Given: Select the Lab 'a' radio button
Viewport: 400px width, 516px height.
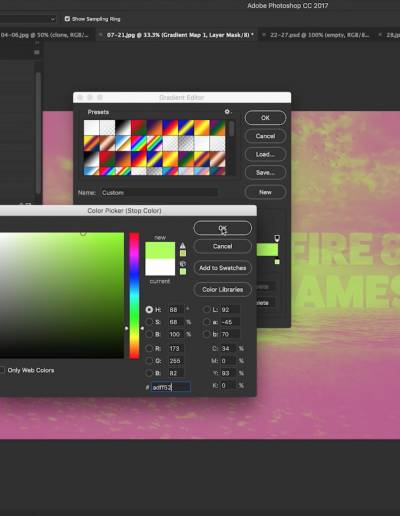Looking at the screenshot, I should (207, 322).
